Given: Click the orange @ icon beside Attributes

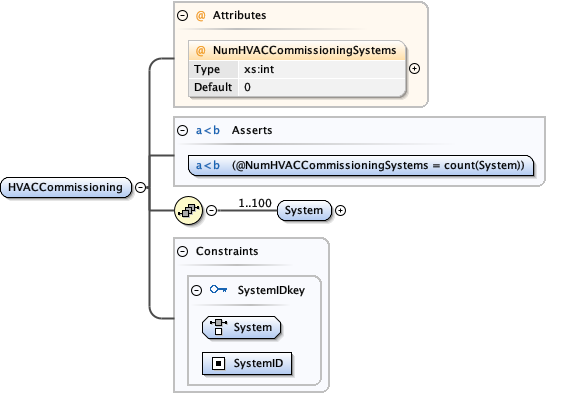Looking at the screenshot, I should (x=200, y=15).
